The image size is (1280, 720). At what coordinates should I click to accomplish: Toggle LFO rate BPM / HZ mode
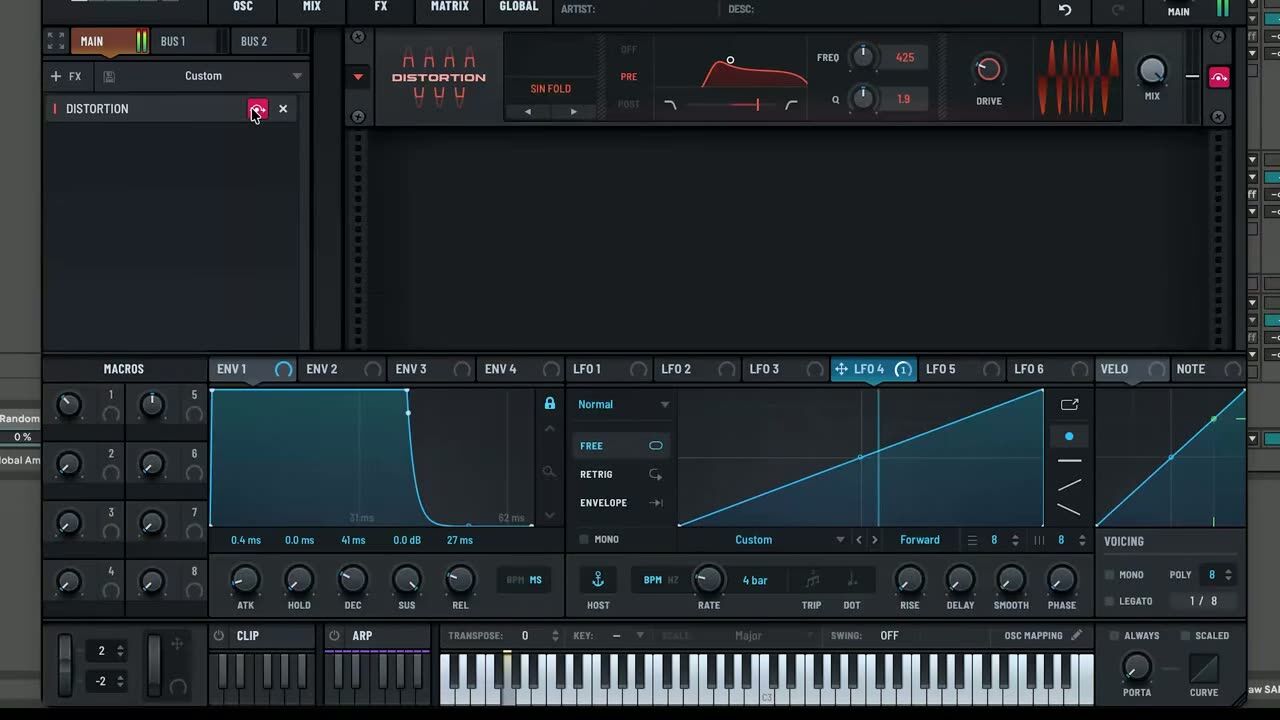click(x=661, y=580)
